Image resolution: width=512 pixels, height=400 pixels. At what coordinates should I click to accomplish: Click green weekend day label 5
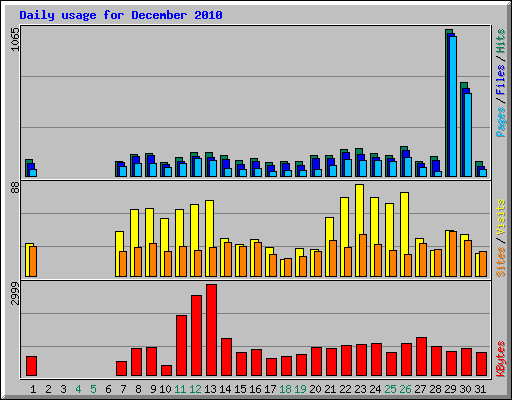[x=93, y=389]
